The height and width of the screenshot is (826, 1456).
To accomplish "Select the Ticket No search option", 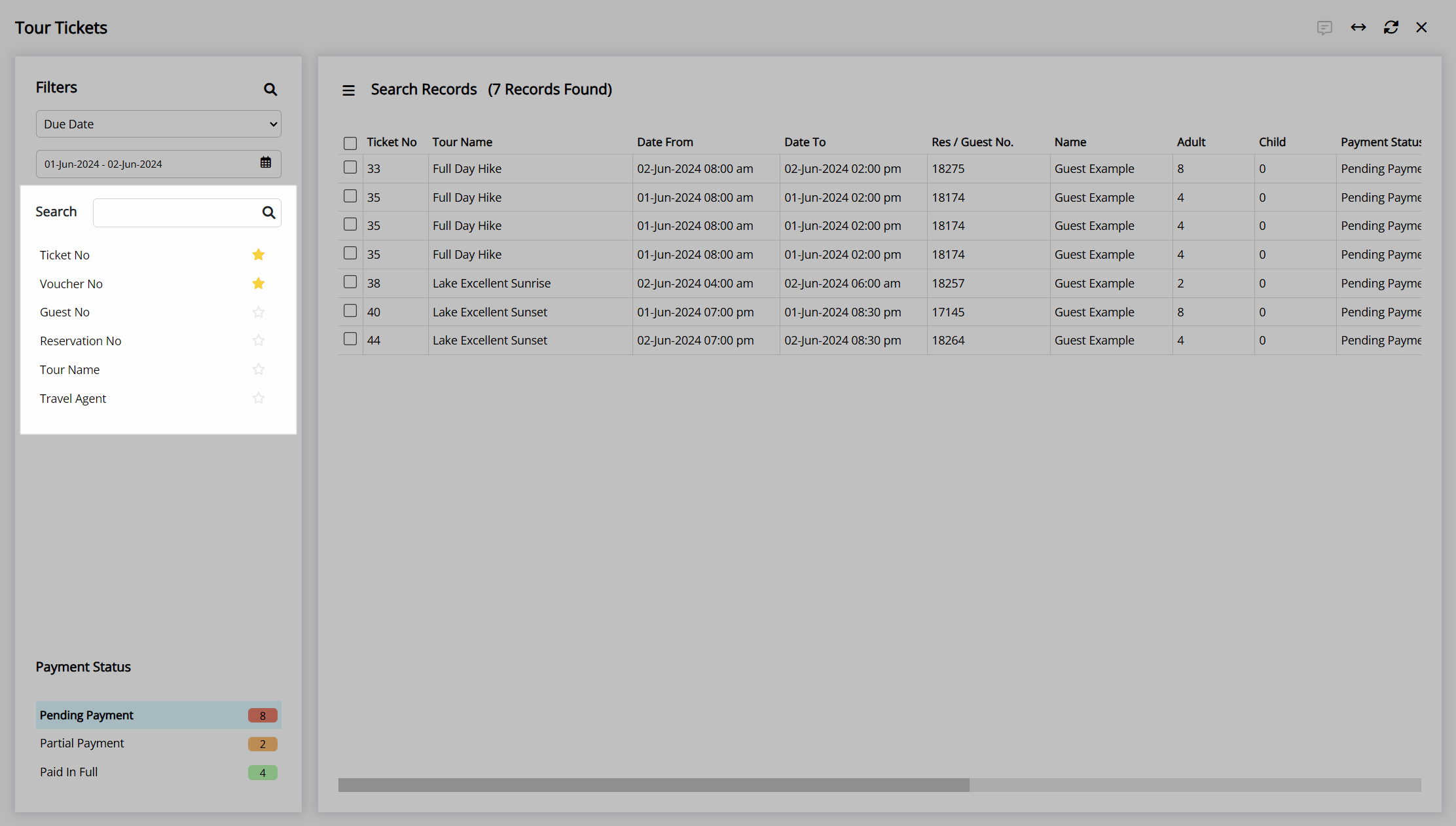I will coord(65,255).
